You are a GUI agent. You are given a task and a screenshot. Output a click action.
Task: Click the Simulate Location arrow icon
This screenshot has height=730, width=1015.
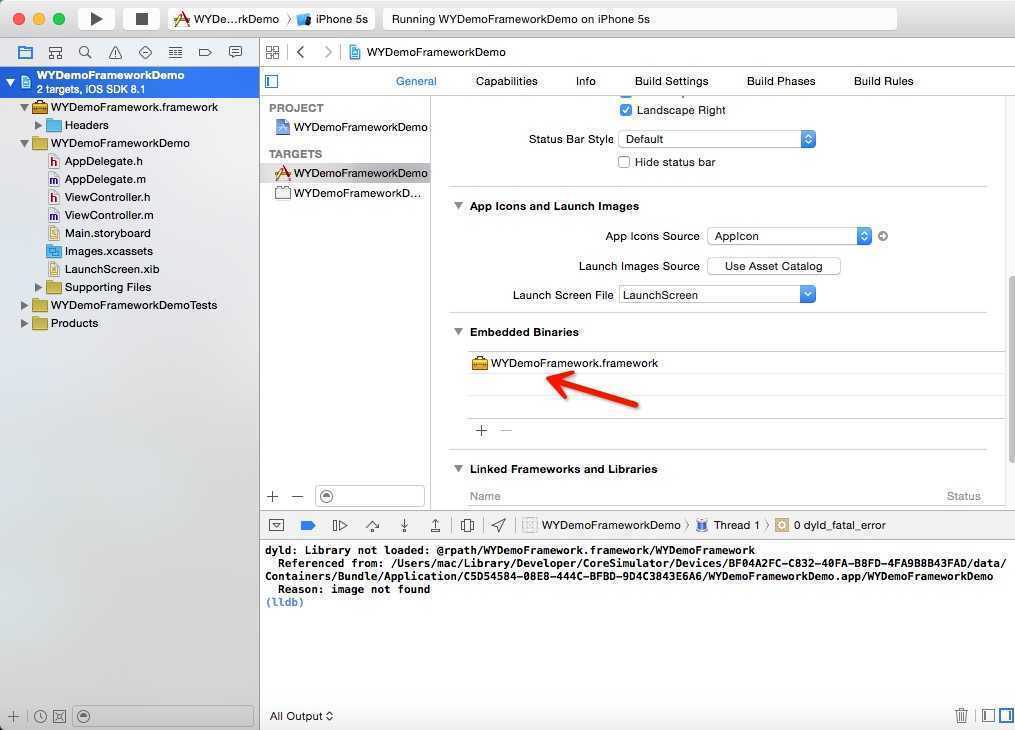pos(498,525)
